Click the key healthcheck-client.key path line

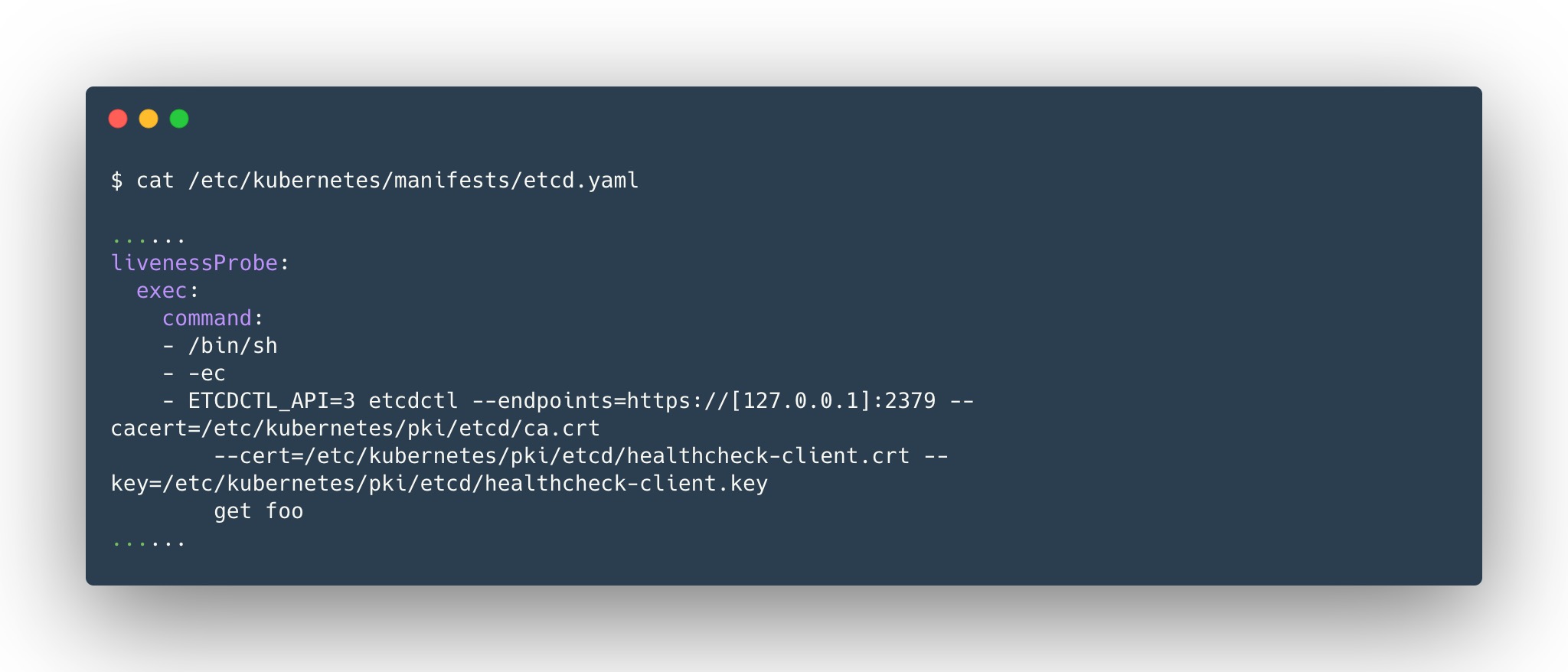point(439,484)
